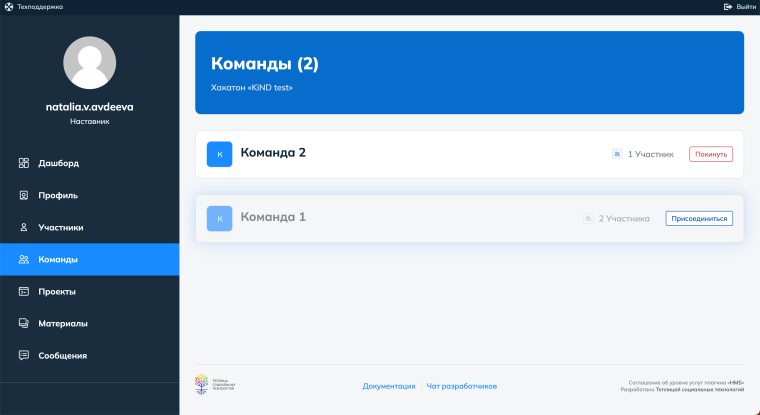The height and width of the screenshot is (415, 760).
Task: Open the Команды menu item
Action: (x=58, y=259)
